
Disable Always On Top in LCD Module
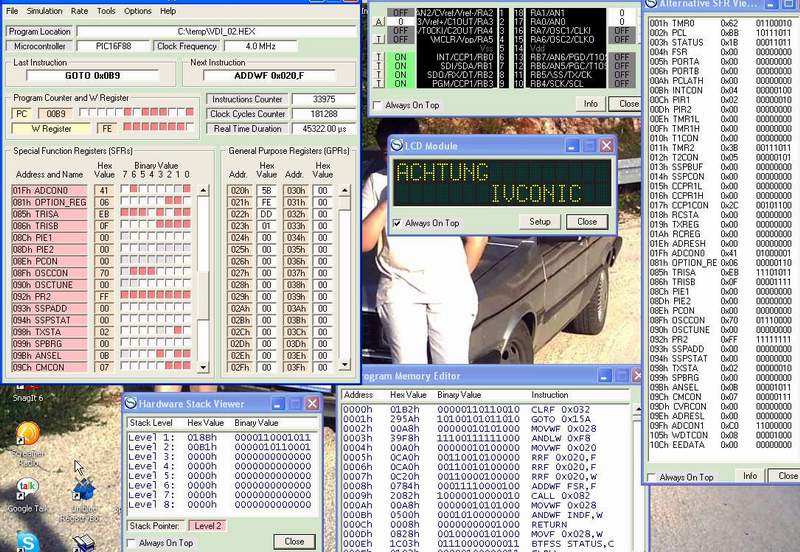399,223
